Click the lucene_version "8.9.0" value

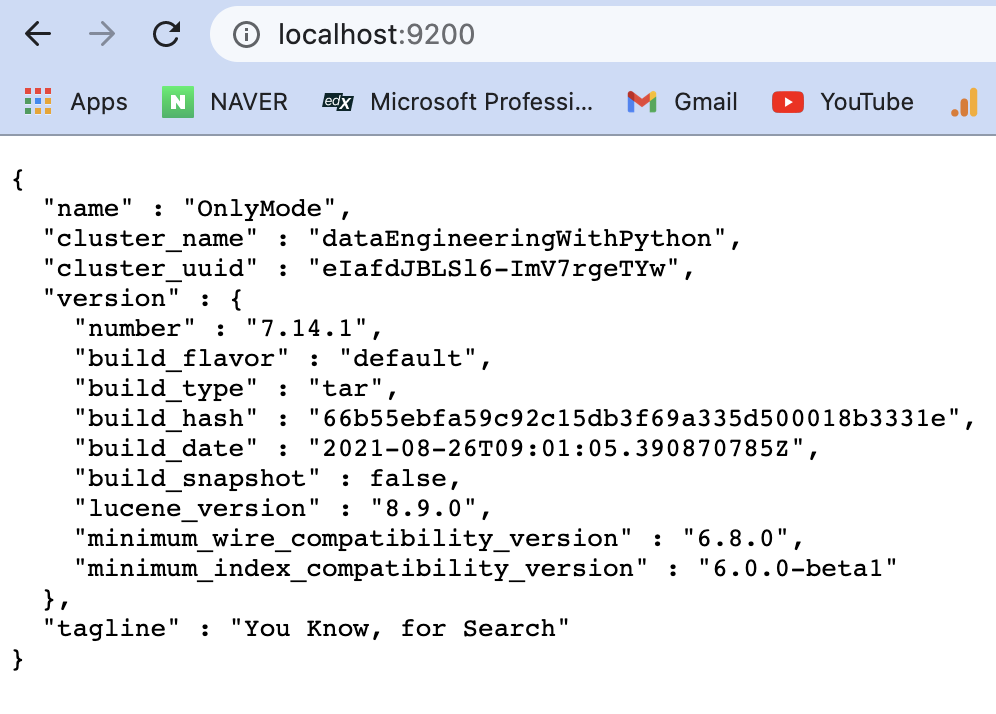pyautogui.click(x=423, y=508)
